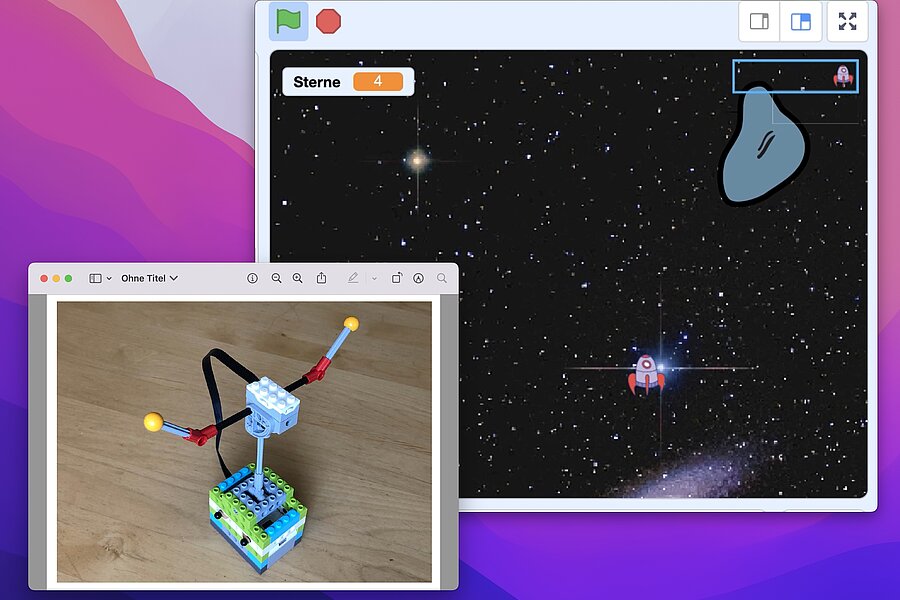900x600 pixels.
Task: Expand the 'Ohne Titel' title dropdown
Action: coord(149,278)
